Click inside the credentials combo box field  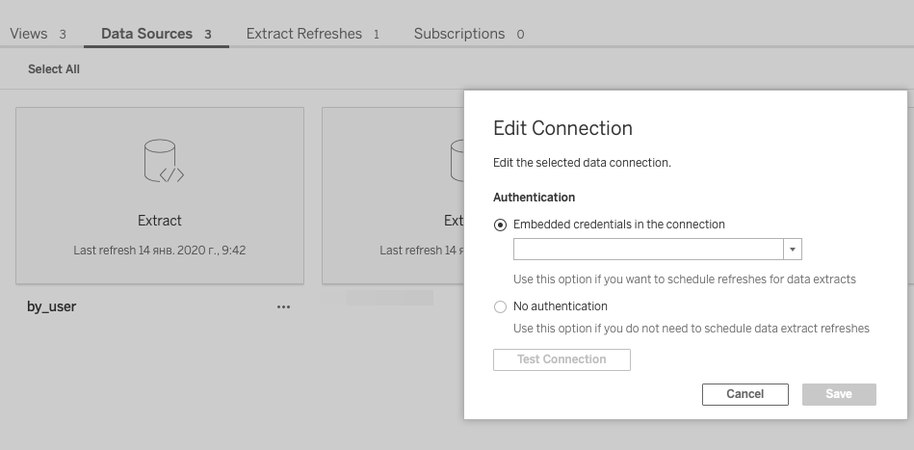[648, 249]
